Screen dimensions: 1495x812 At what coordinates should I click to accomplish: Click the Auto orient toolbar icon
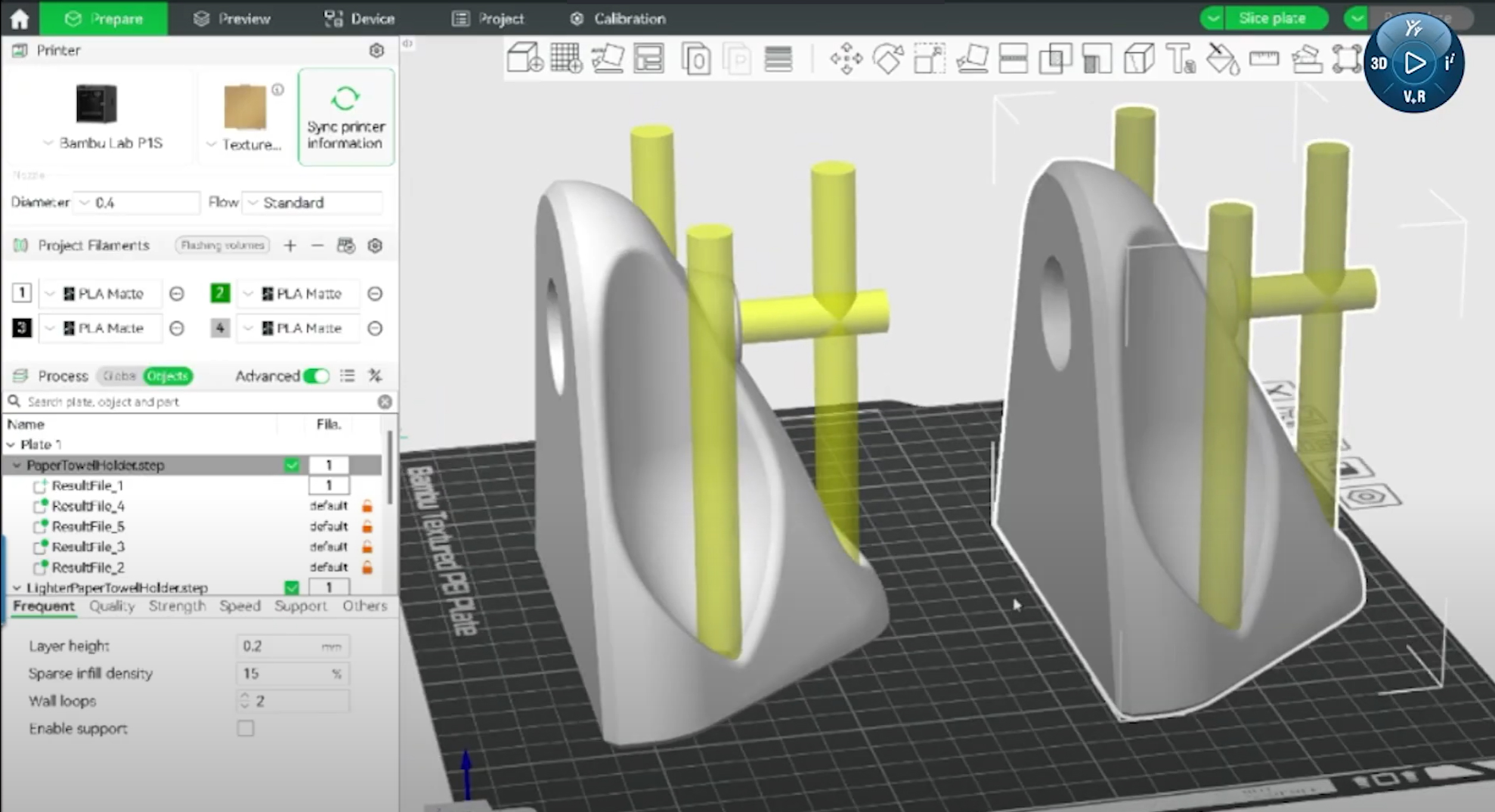click(x=607, y=58)
